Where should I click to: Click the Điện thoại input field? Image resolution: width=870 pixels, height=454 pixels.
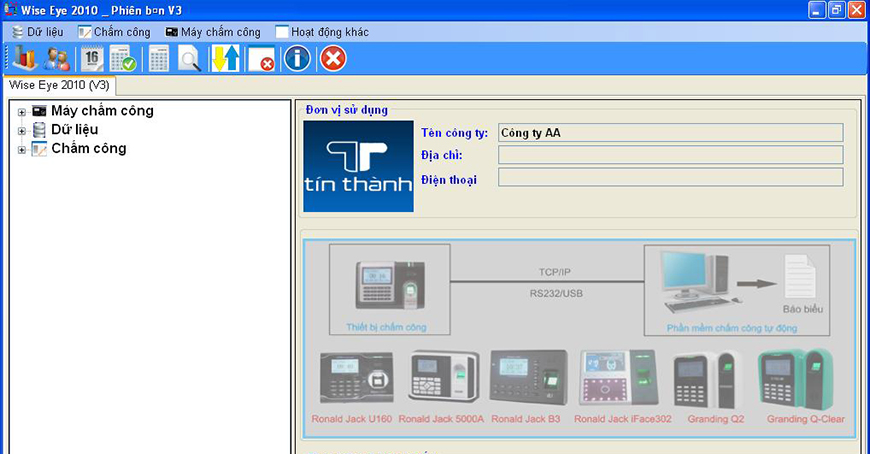[x=670, y=177]
